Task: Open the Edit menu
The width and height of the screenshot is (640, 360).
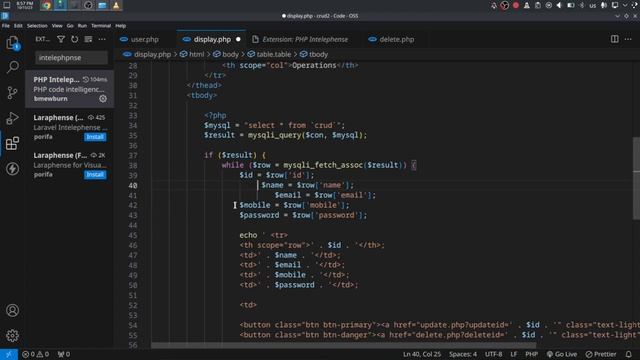Action: (x=18, y=26)
